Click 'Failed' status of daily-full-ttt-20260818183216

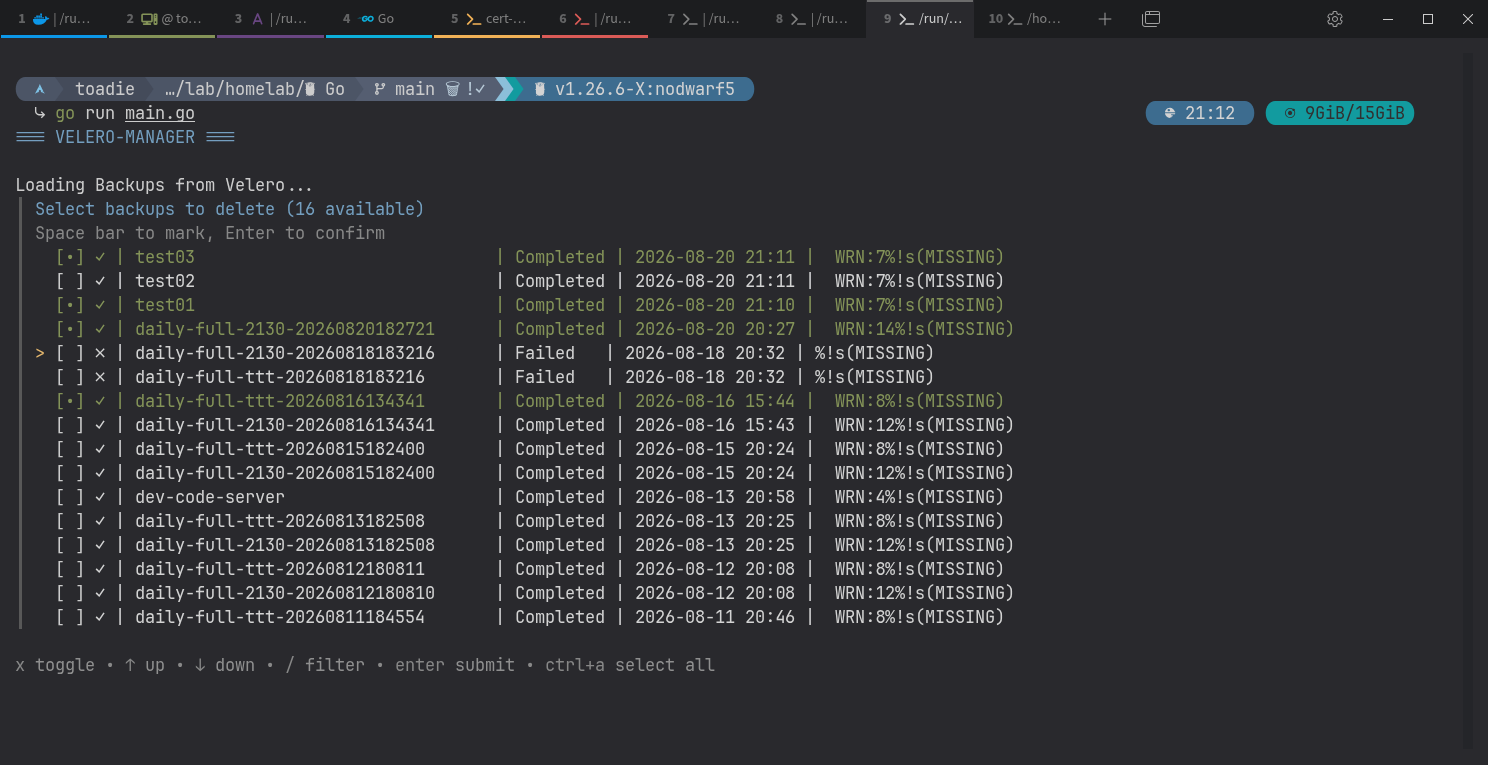click(545, 377)
